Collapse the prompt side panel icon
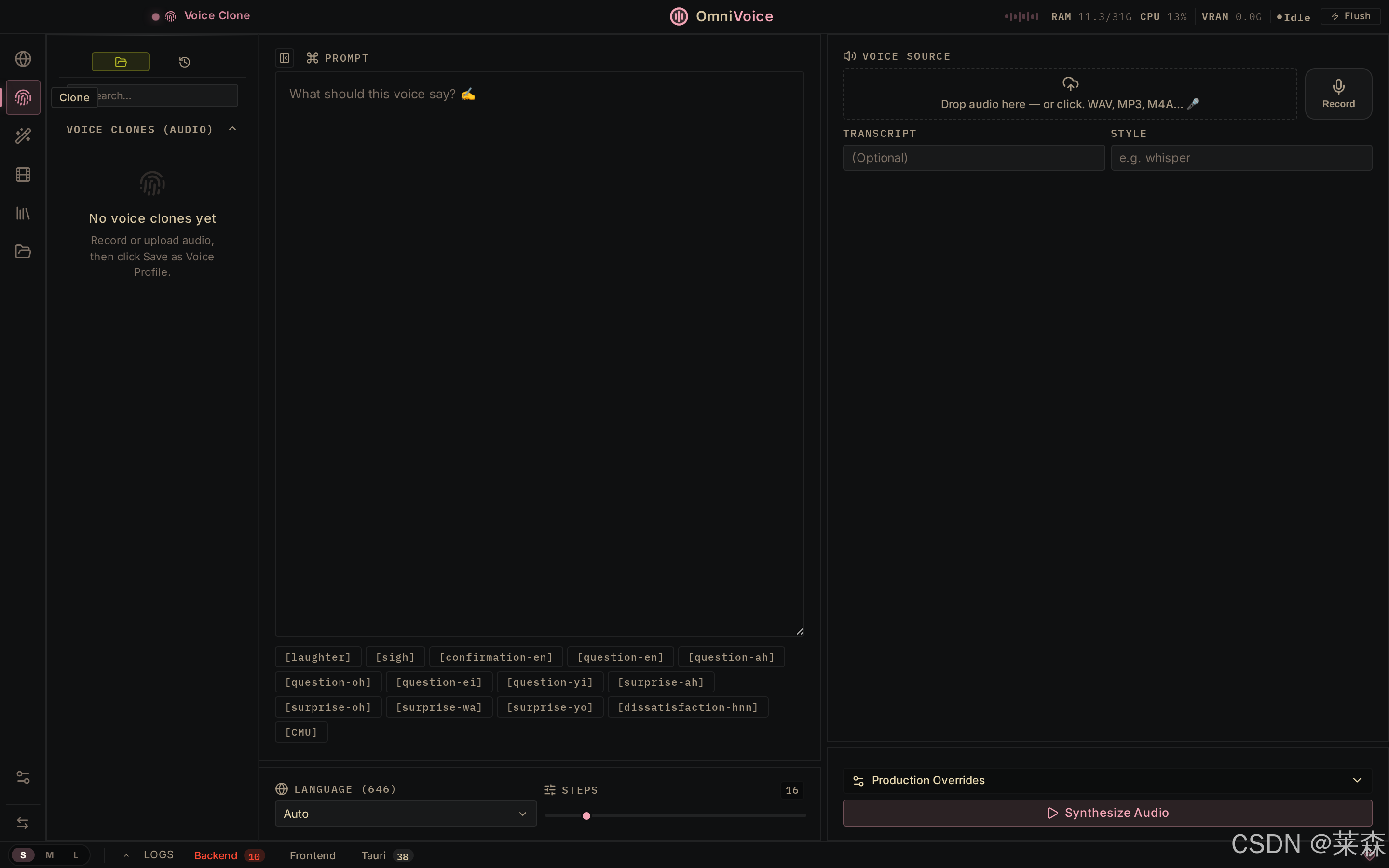The height and width of the screenshot is (868, 1389). 285,58
